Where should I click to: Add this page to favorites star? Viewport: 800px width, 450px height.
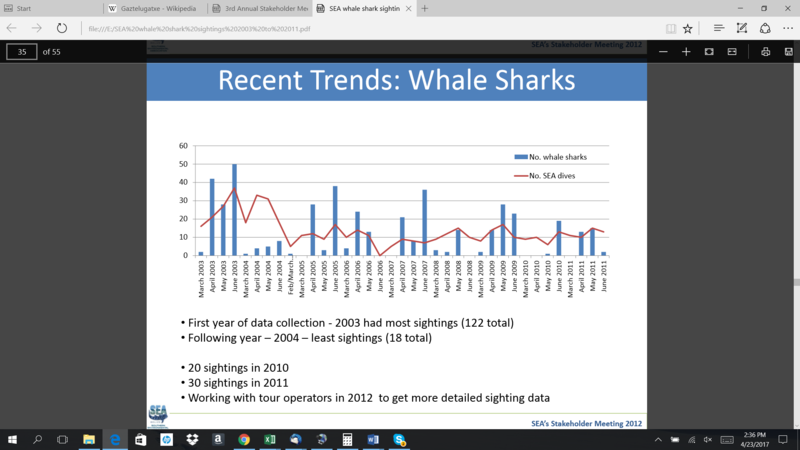tap(688, 29)
